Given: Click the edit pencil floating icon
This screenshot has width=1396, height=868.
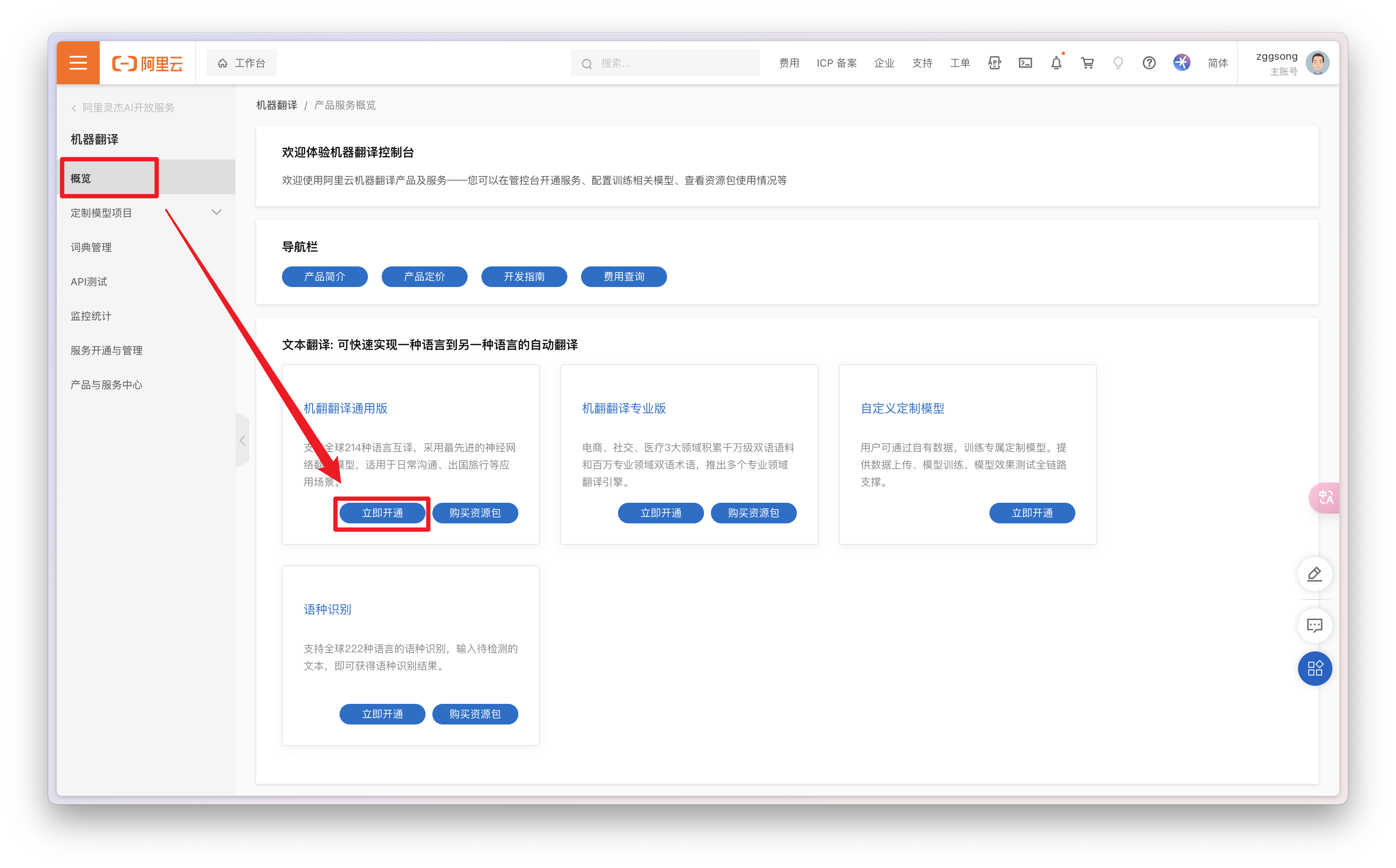Looking at the screenshot, I should click(1315, 574).
